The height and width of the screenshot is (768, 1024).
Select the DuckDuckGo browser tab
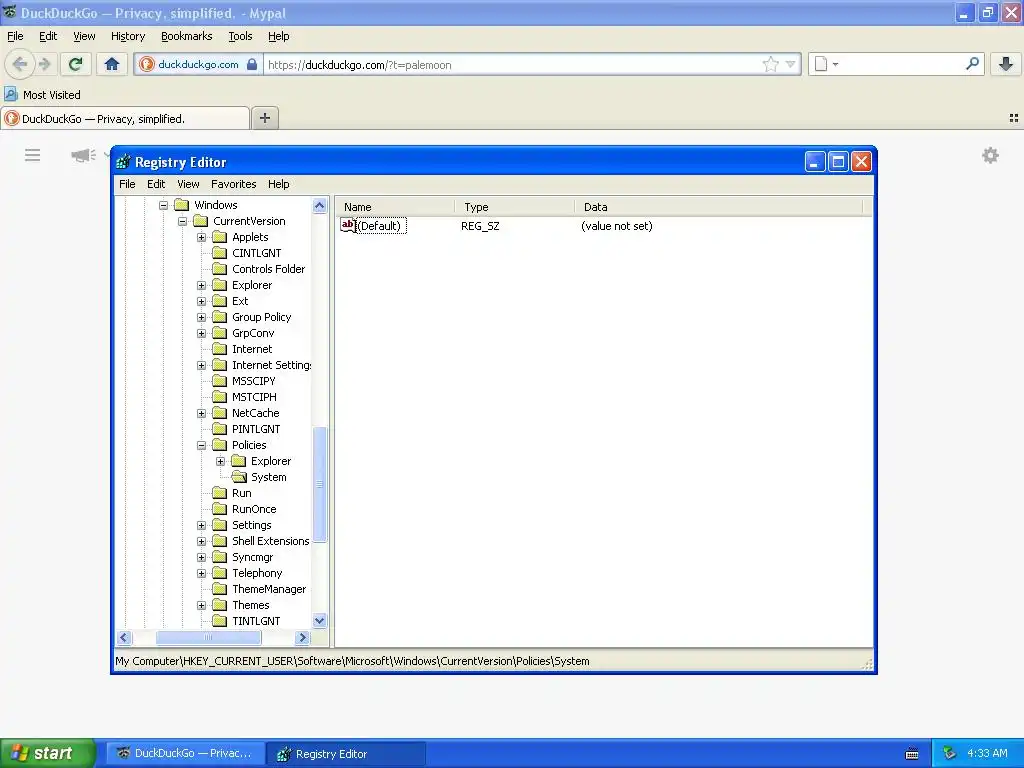124,118
